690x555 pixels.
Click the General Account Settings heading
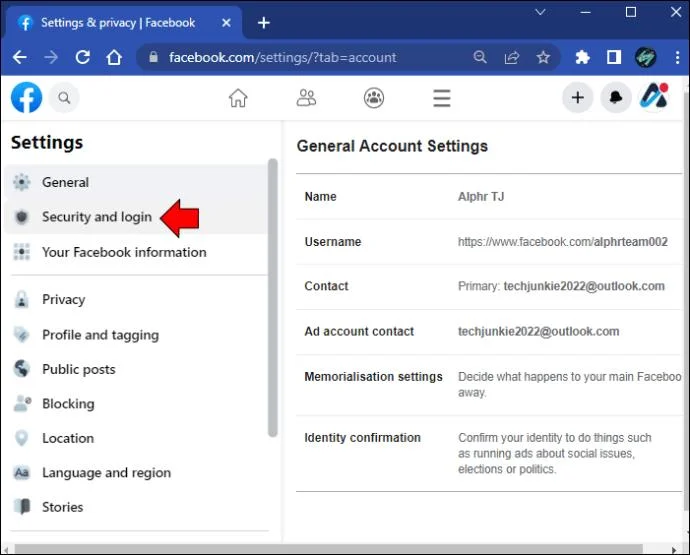pos(392,146)
